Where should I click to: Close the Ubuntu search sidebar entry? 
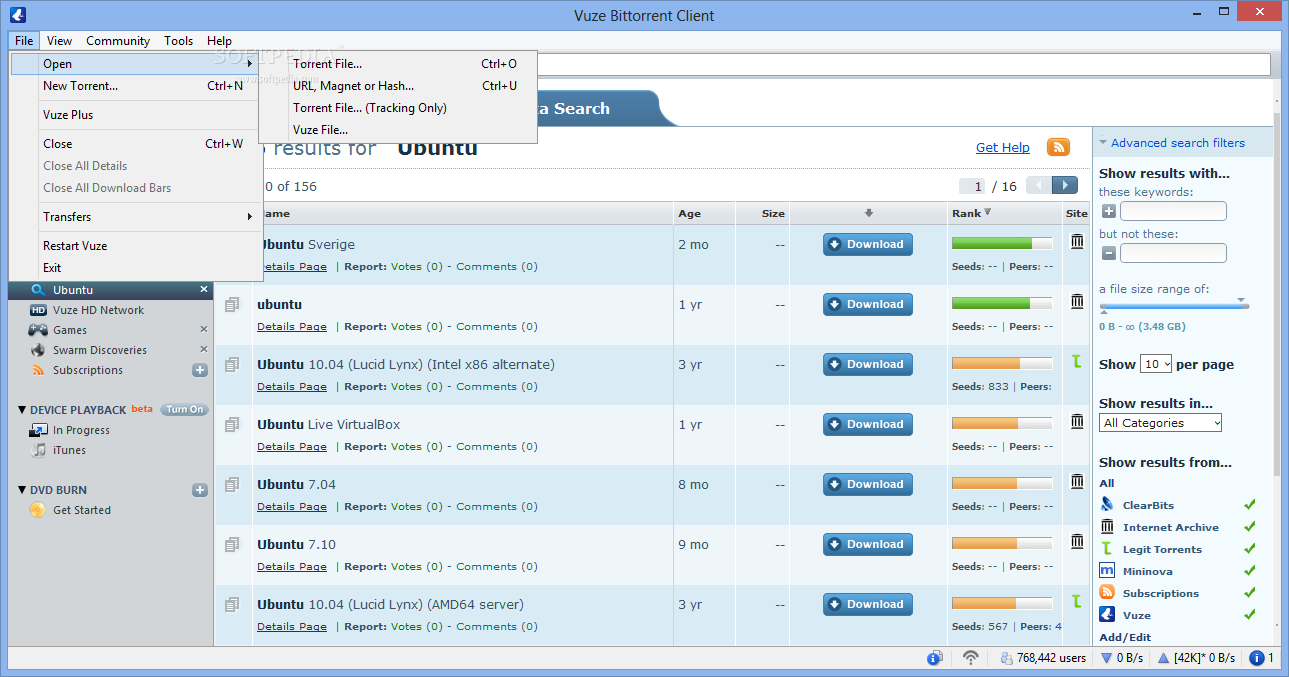point(204,290)
